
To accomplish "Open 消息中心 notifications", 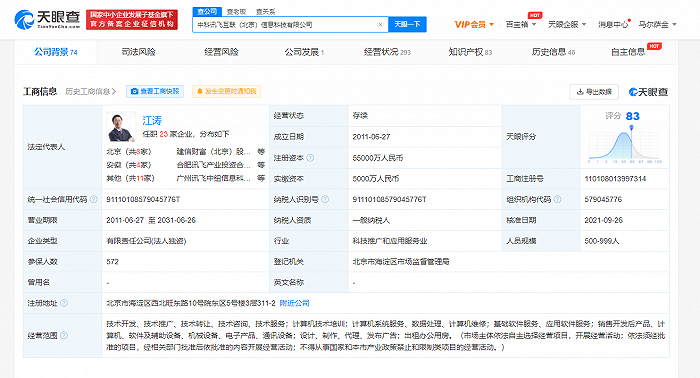I will [x=613, y=25].
